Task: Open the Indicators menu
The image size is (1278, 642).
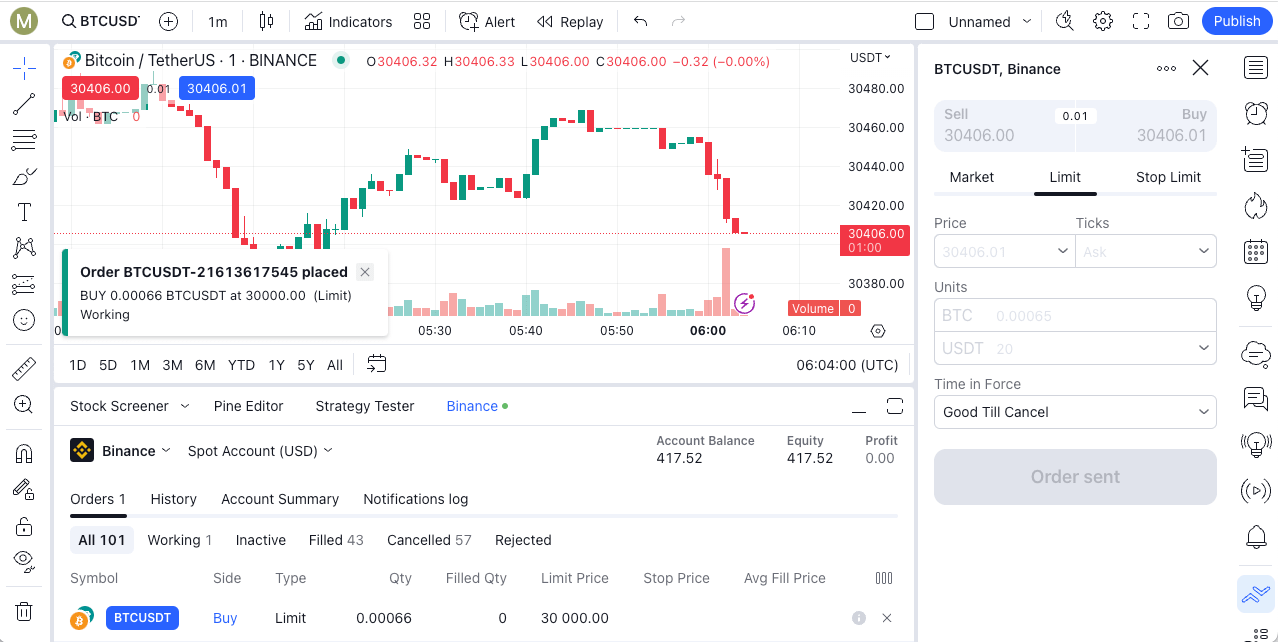Action: pyautogui.click(x=348, y=21)
